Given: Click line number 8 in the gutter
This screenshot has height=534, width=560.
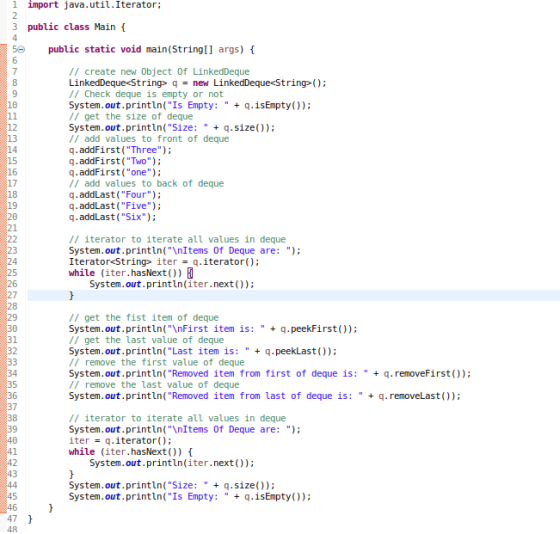Looking at the screenshot, I should tap(15, 83).
